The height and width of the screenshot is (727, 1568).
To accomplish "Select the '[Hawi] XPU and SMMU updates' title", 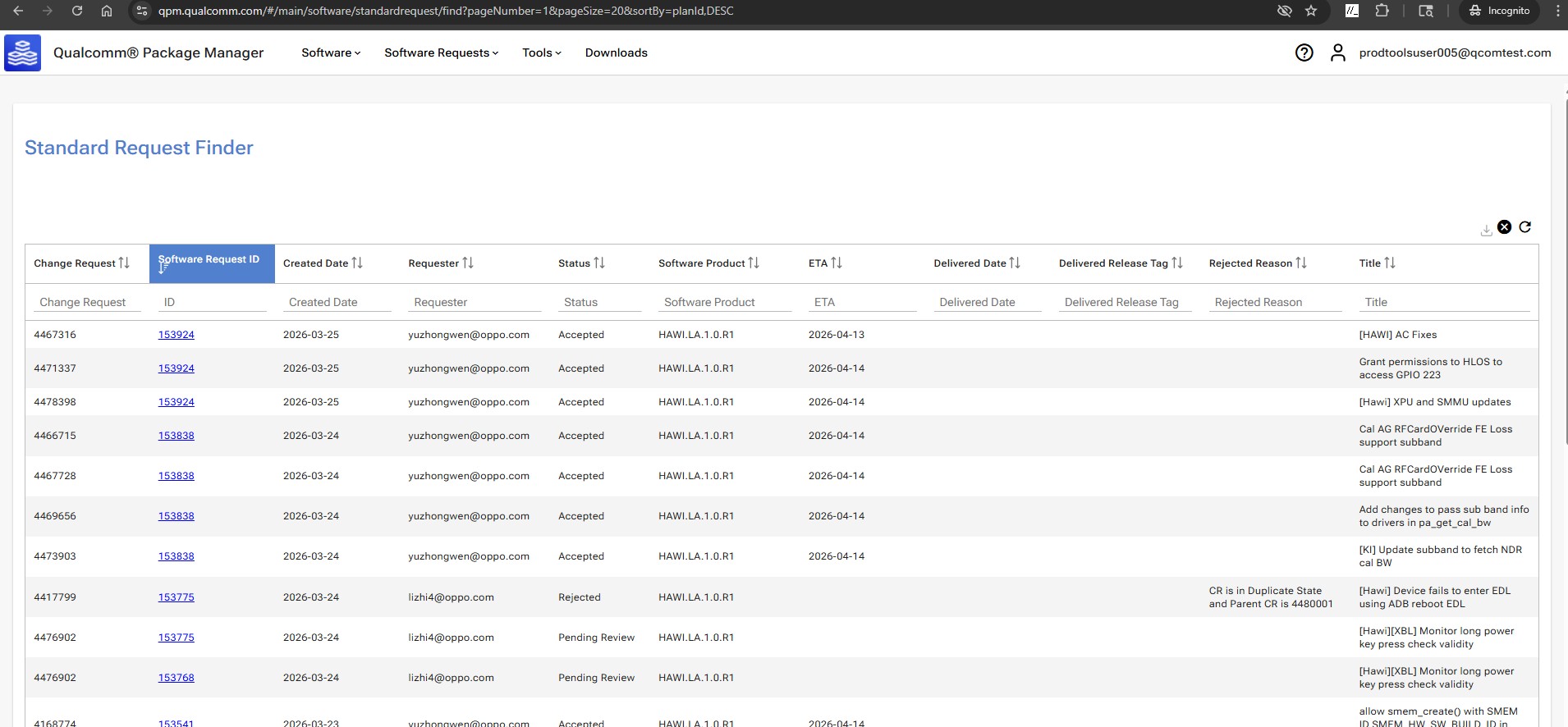I will click(1435, 402).
